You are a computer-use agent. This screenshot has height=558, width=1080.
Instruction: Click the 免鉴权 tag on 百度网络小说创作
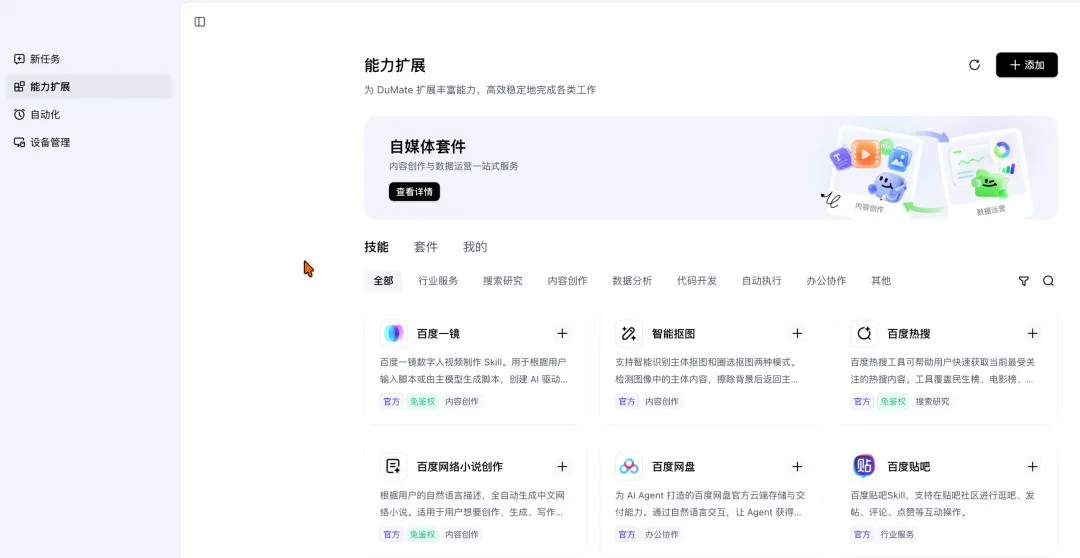click(423, 534)
